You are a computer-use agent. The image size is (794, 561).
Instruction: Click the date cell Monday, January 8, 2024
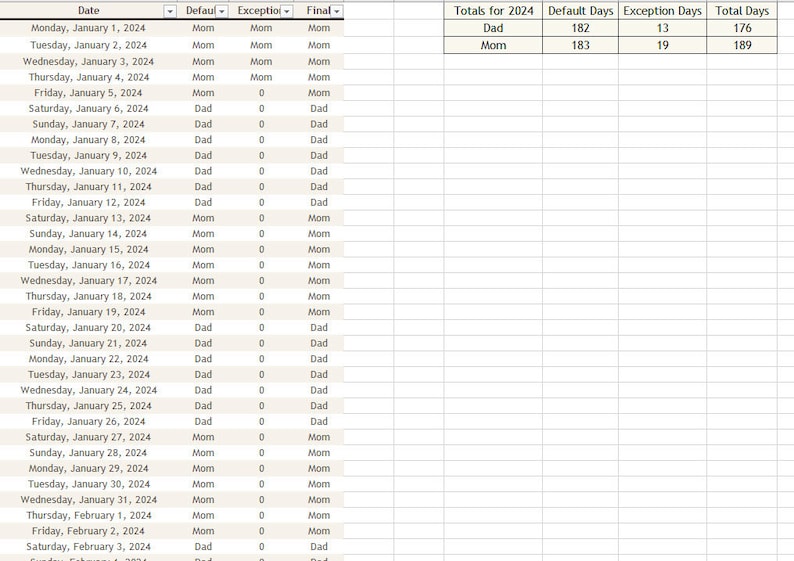89,140
